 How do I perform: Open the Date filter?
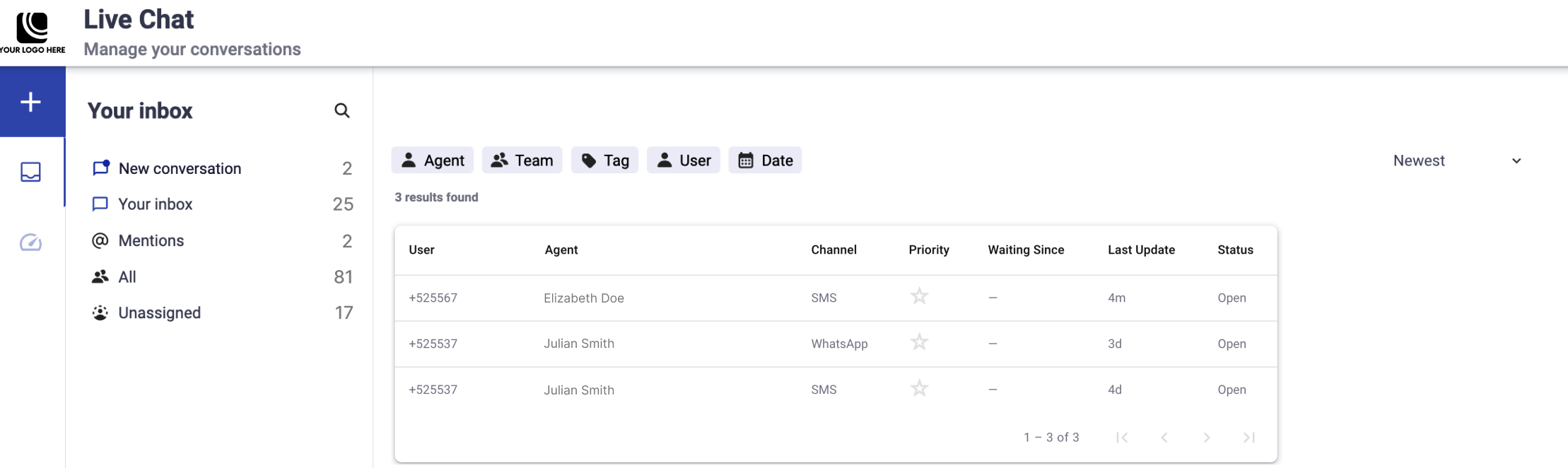(x=765, y=160)
